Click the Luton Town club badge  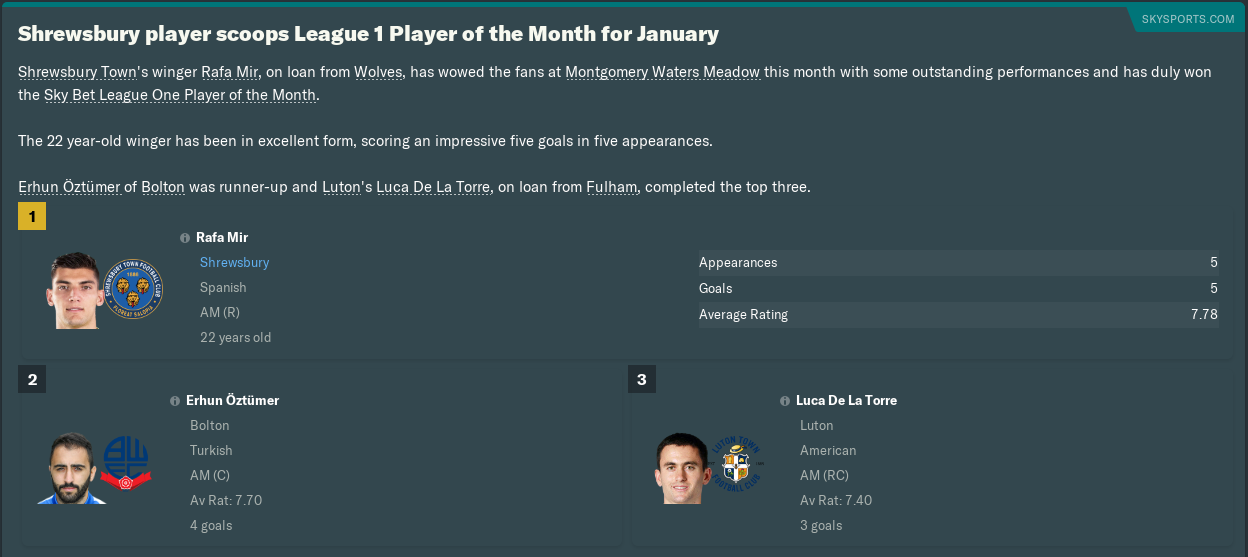pyautogui.click(x=736, y=465)
